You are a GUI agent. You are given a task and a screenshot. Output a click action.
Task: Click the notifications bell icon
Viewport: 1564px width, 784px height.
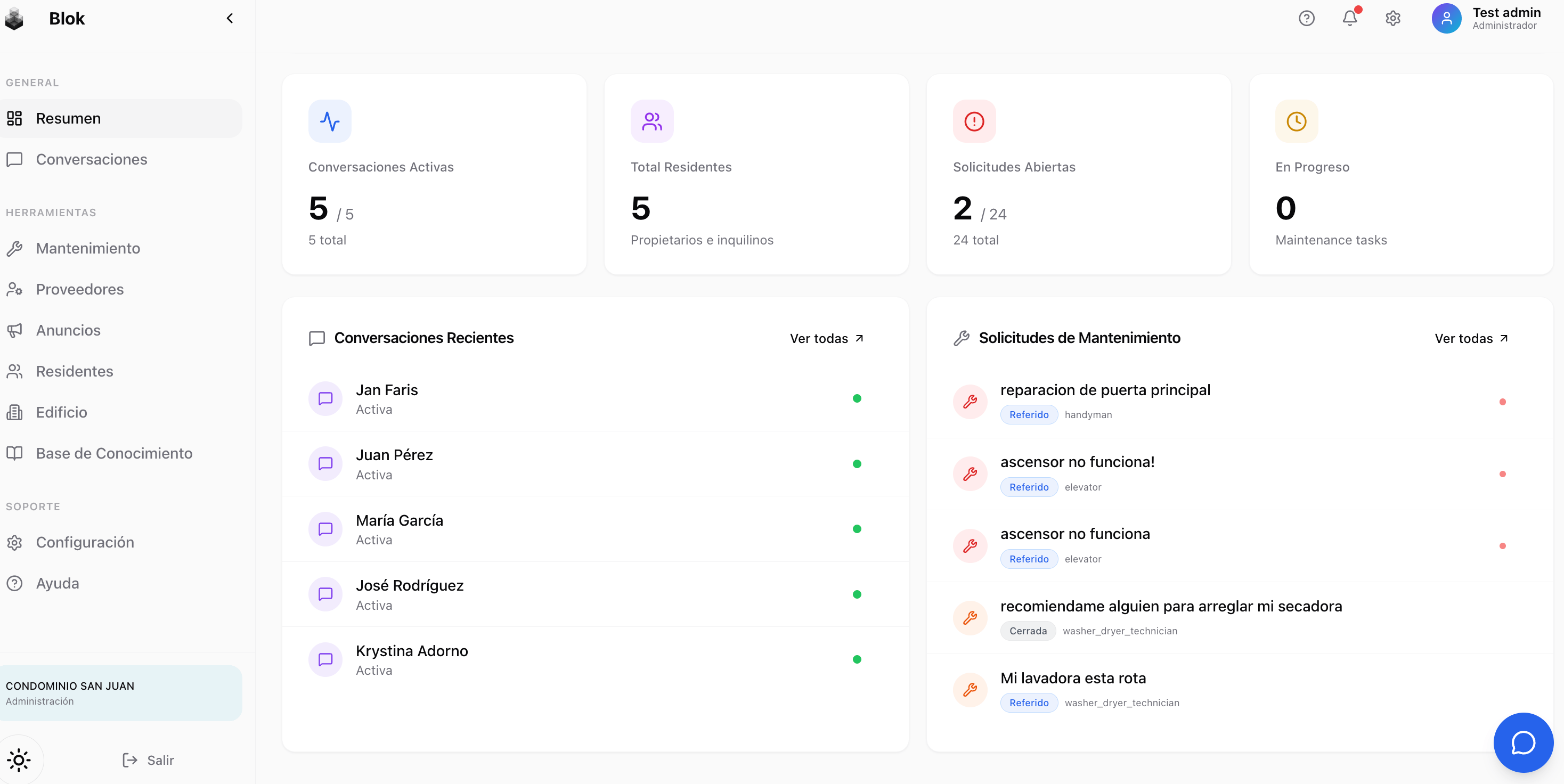[1349, 18]
